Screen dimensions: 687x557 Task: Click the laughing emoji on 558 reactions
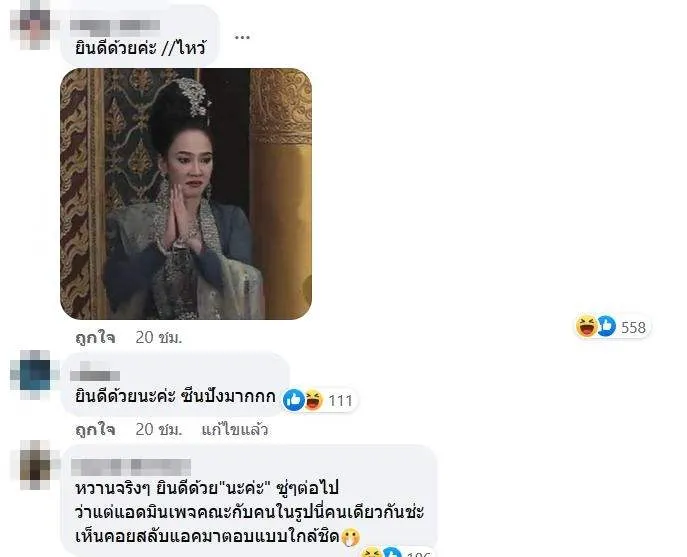(x=586, y=326)
